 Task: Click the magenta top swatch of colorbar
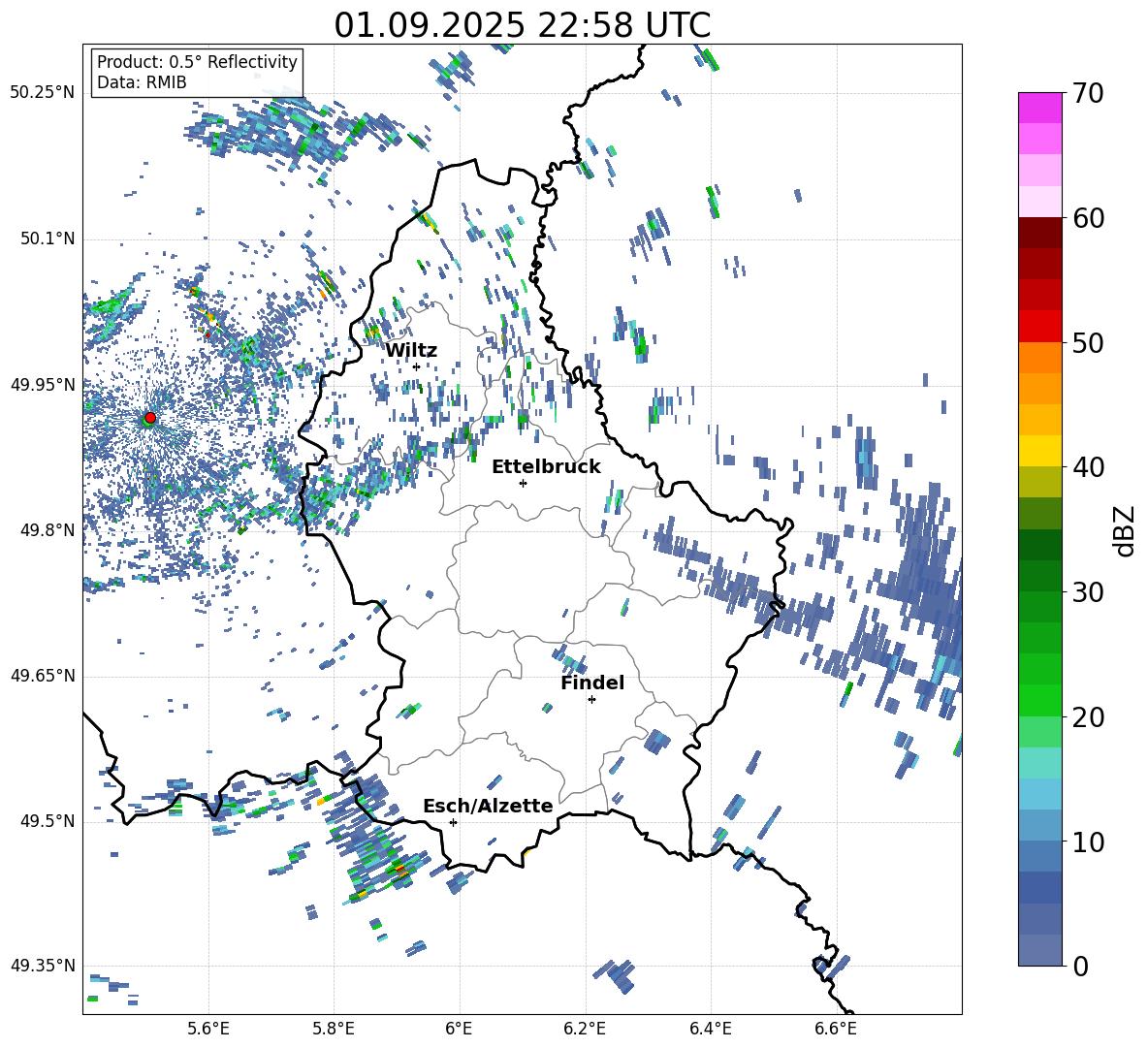point(1039,108)
